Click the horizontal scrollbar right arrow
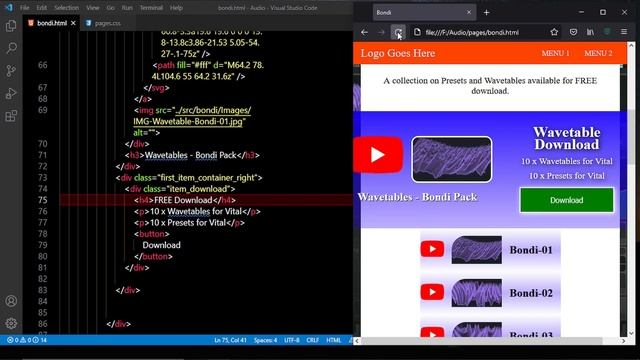640x360 pixels. (623, 341)
